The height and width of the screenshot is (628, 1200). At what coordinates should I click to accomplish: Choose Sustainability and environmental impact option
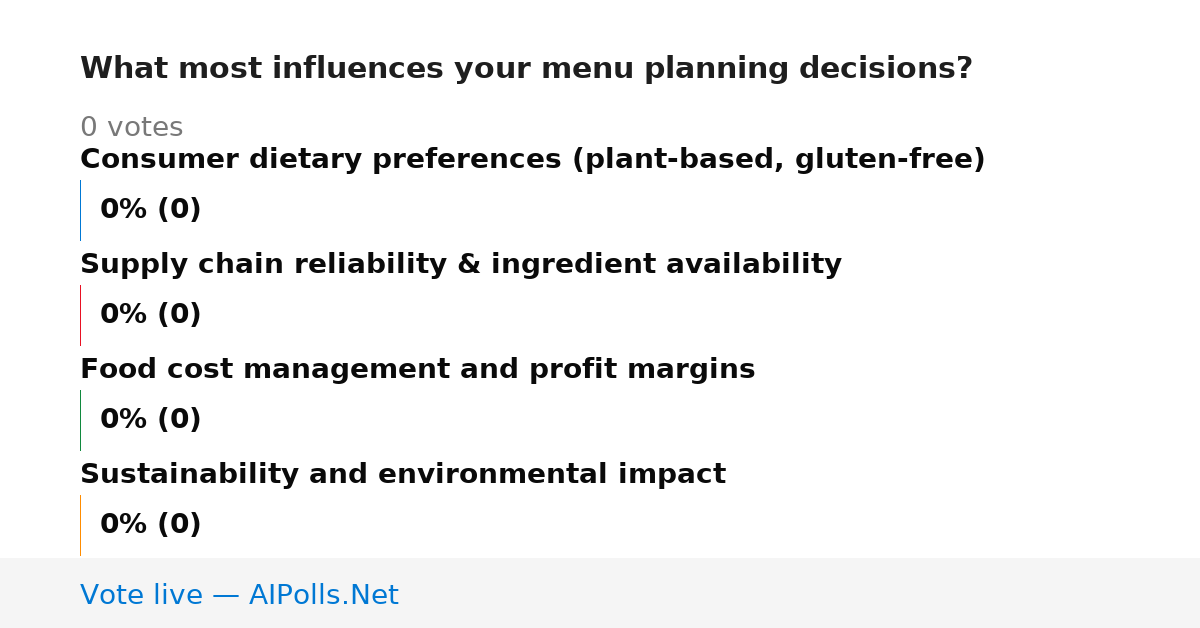click(403, 475)
